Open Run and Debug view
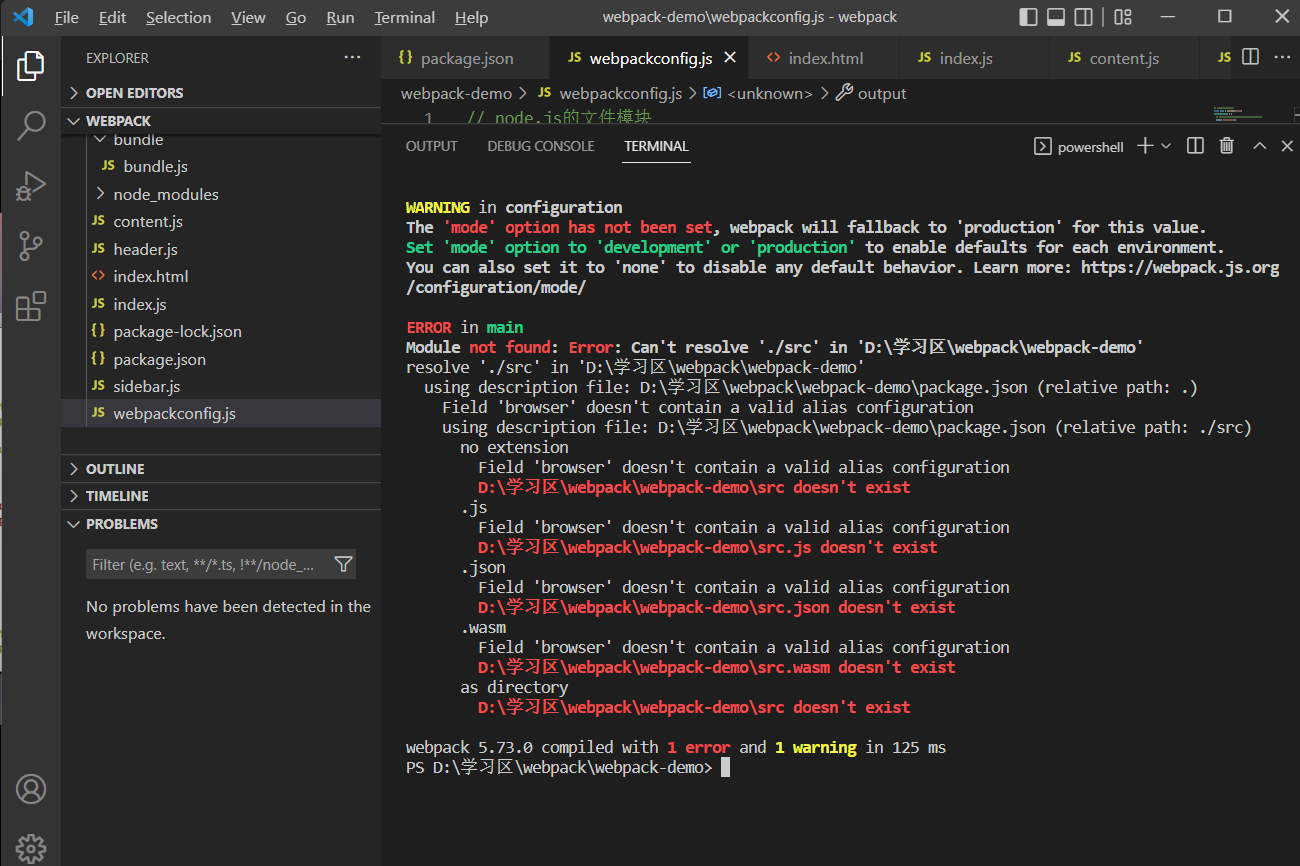The image size is (1300, 866). tap(31, 186)
